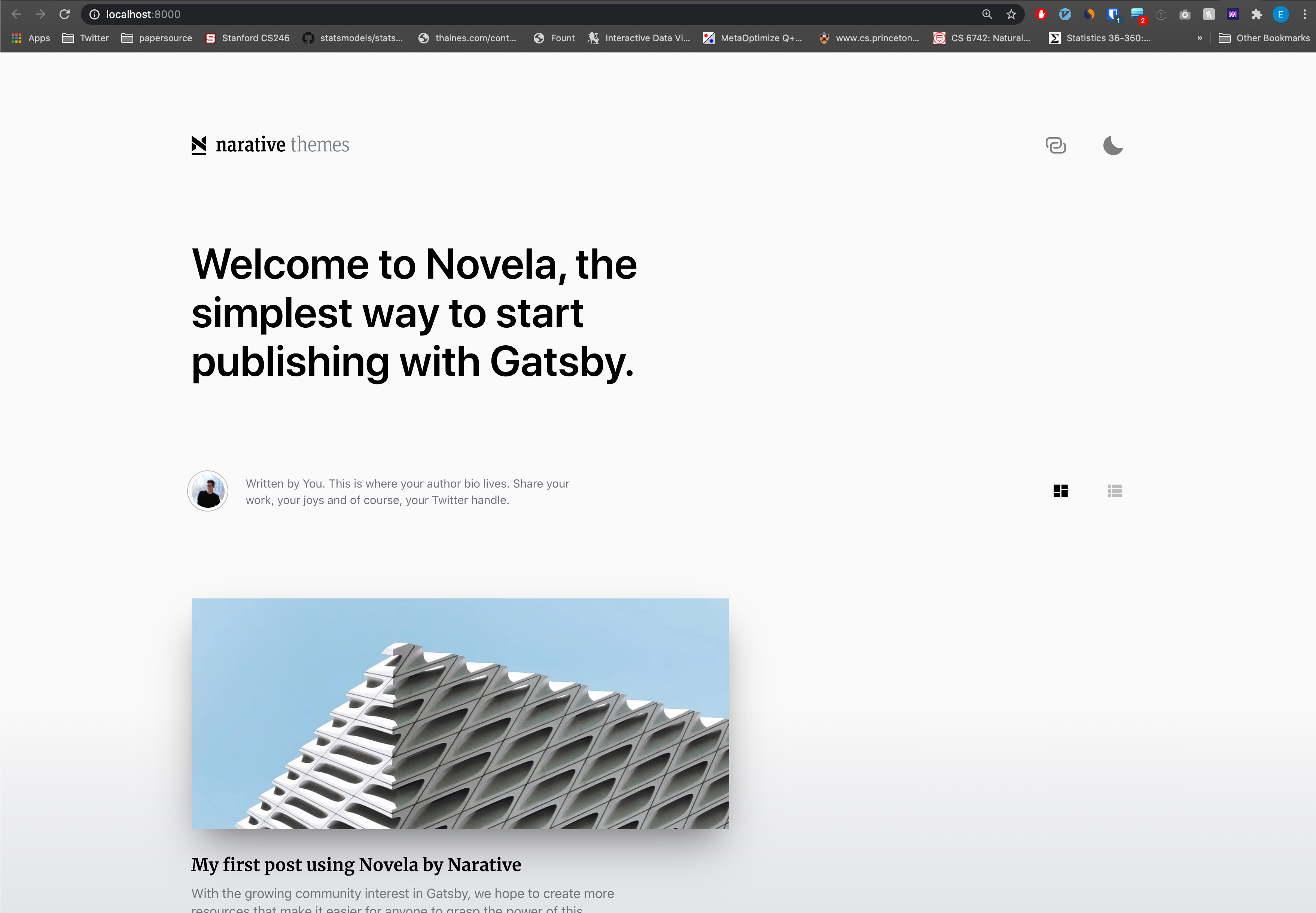Open the first post hero image
This screenshot has height=913, width=1316.
point(460,713)
